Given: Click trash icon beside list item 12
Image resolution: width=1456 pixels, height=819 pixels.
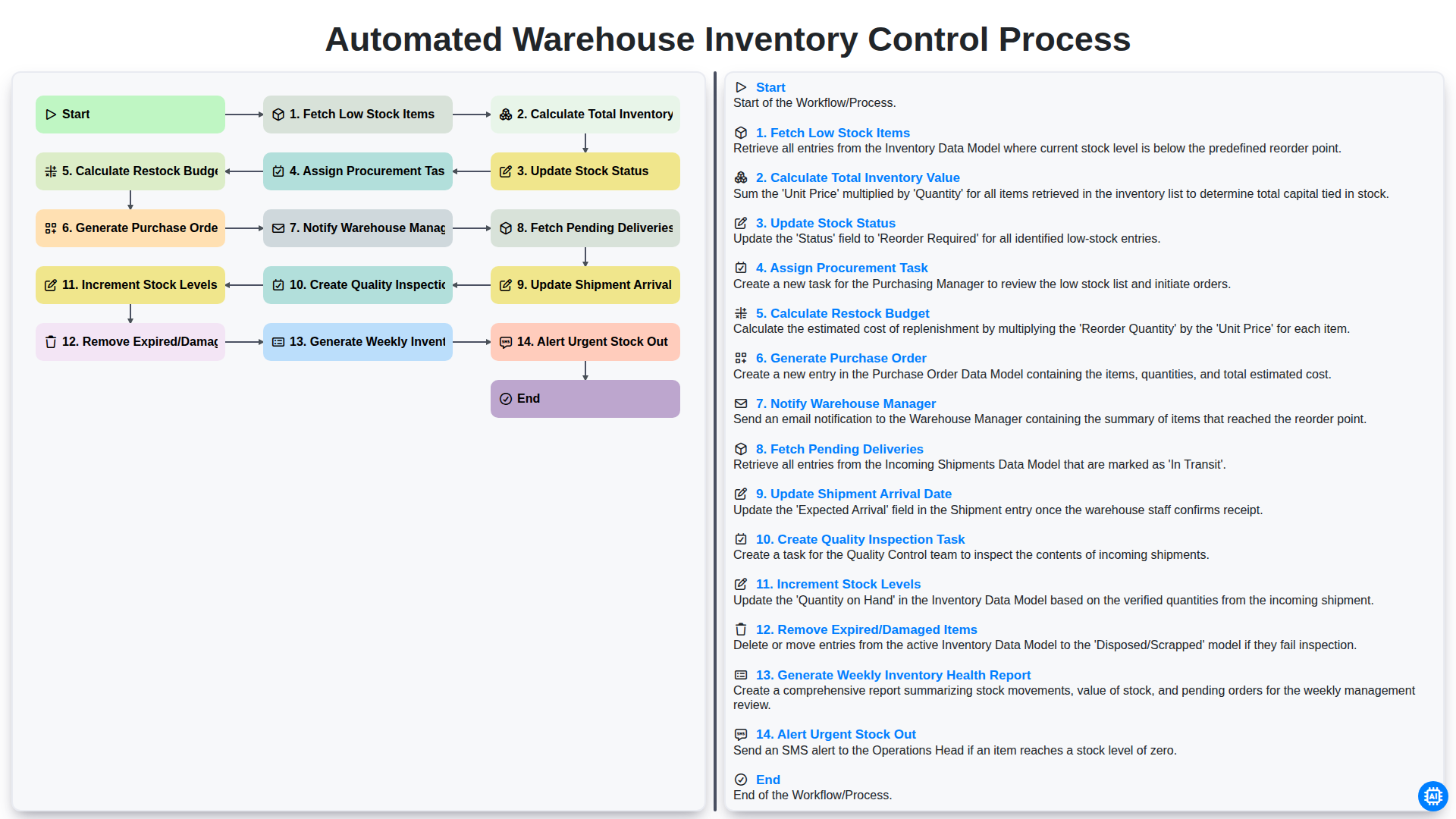Looking at the screenshot, I should pos(741,629).
